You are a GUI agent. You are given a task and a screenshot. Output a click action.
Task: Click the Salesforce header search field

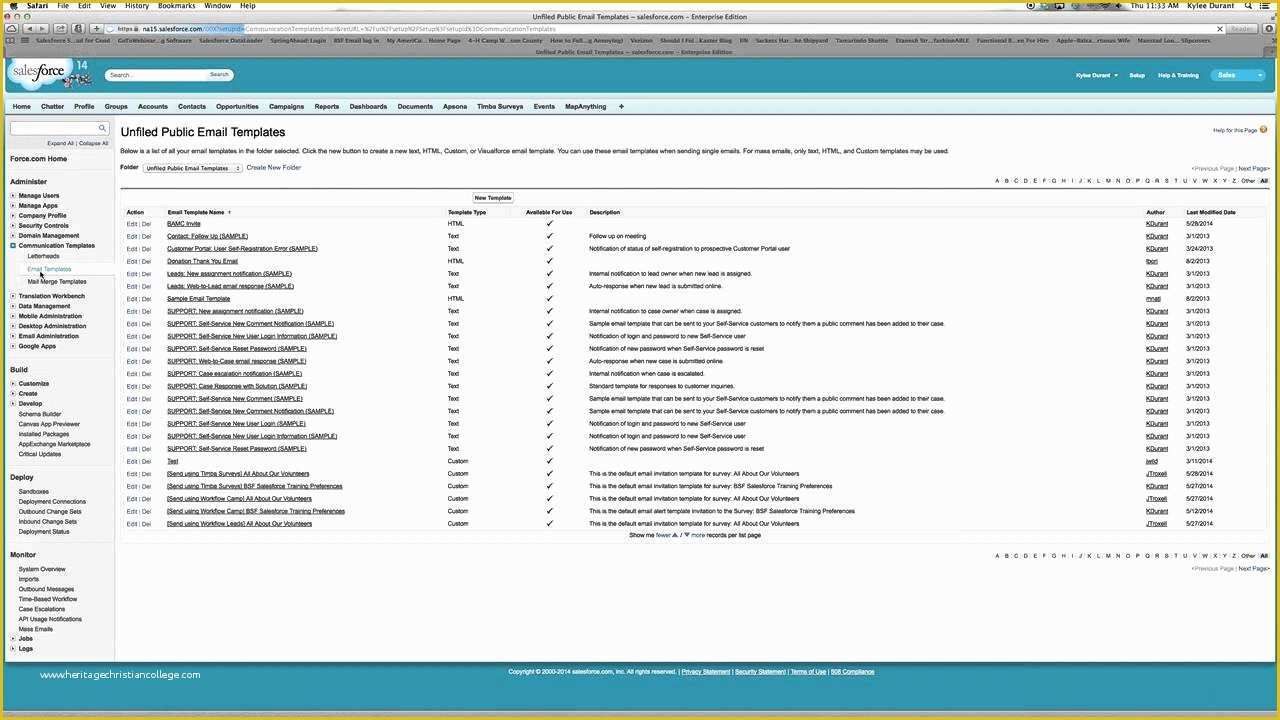tap(156, 75)
